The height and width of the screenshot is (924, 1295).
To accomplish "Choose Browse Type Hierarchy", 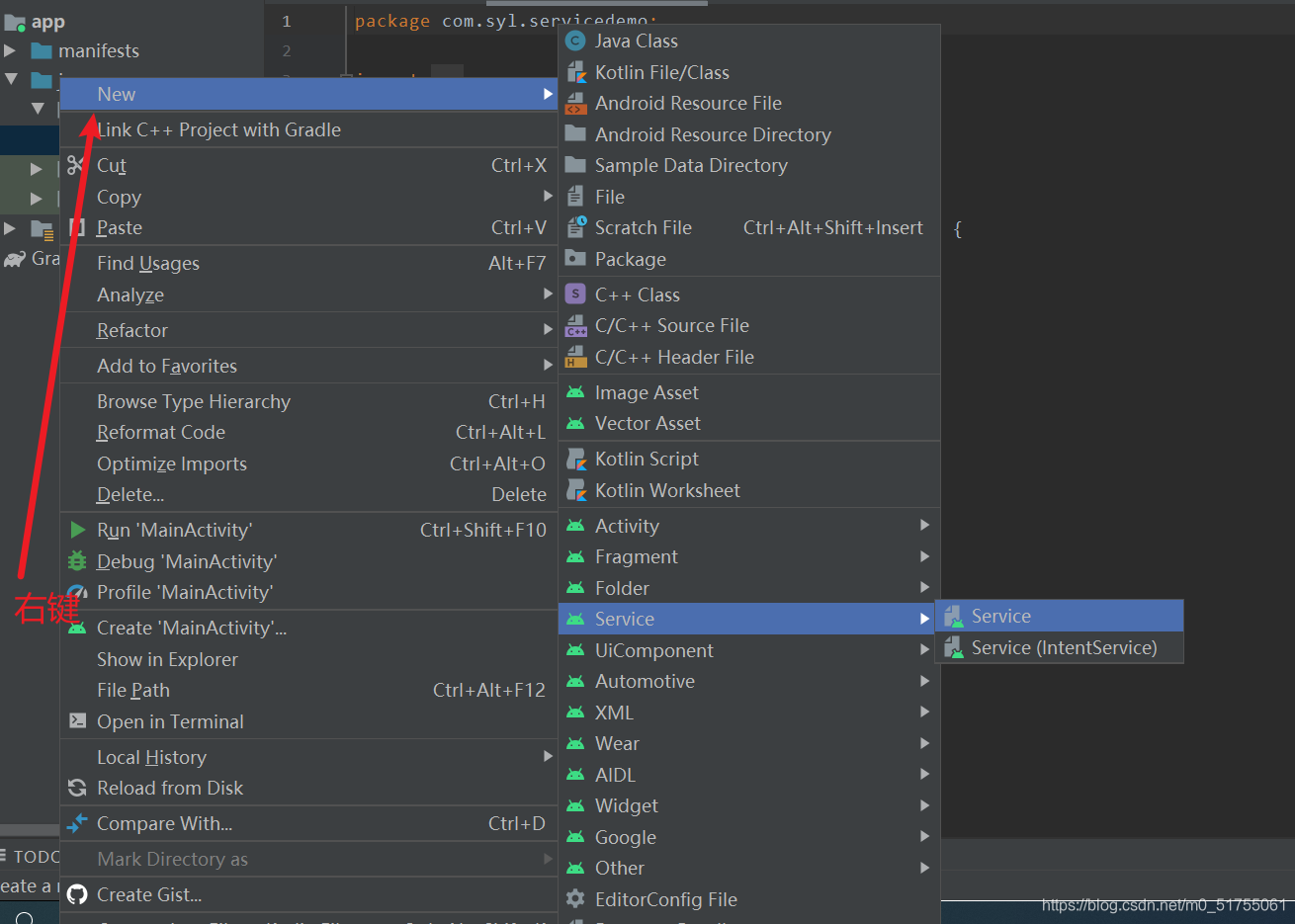I will [x=308, y=401].
